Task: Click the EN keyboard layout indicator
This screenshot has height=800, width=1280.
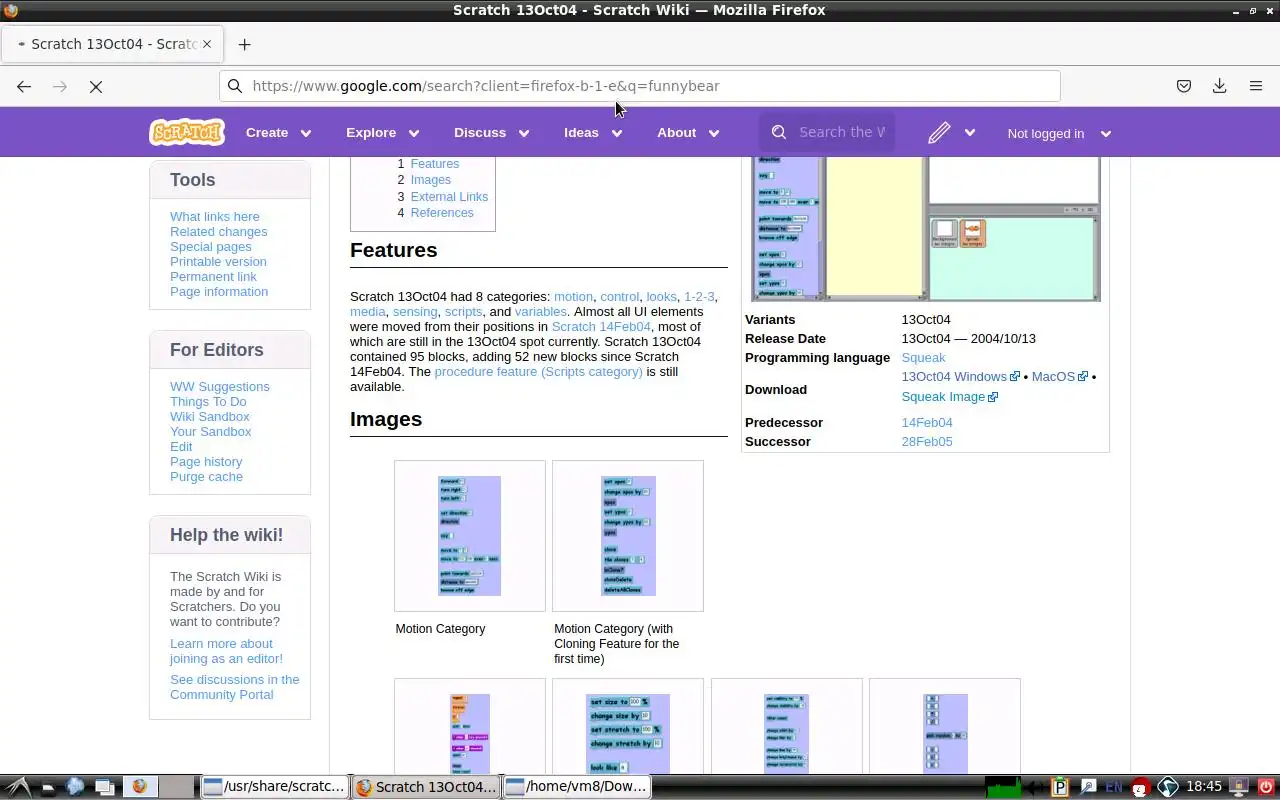Action: tap(1113, 787)
